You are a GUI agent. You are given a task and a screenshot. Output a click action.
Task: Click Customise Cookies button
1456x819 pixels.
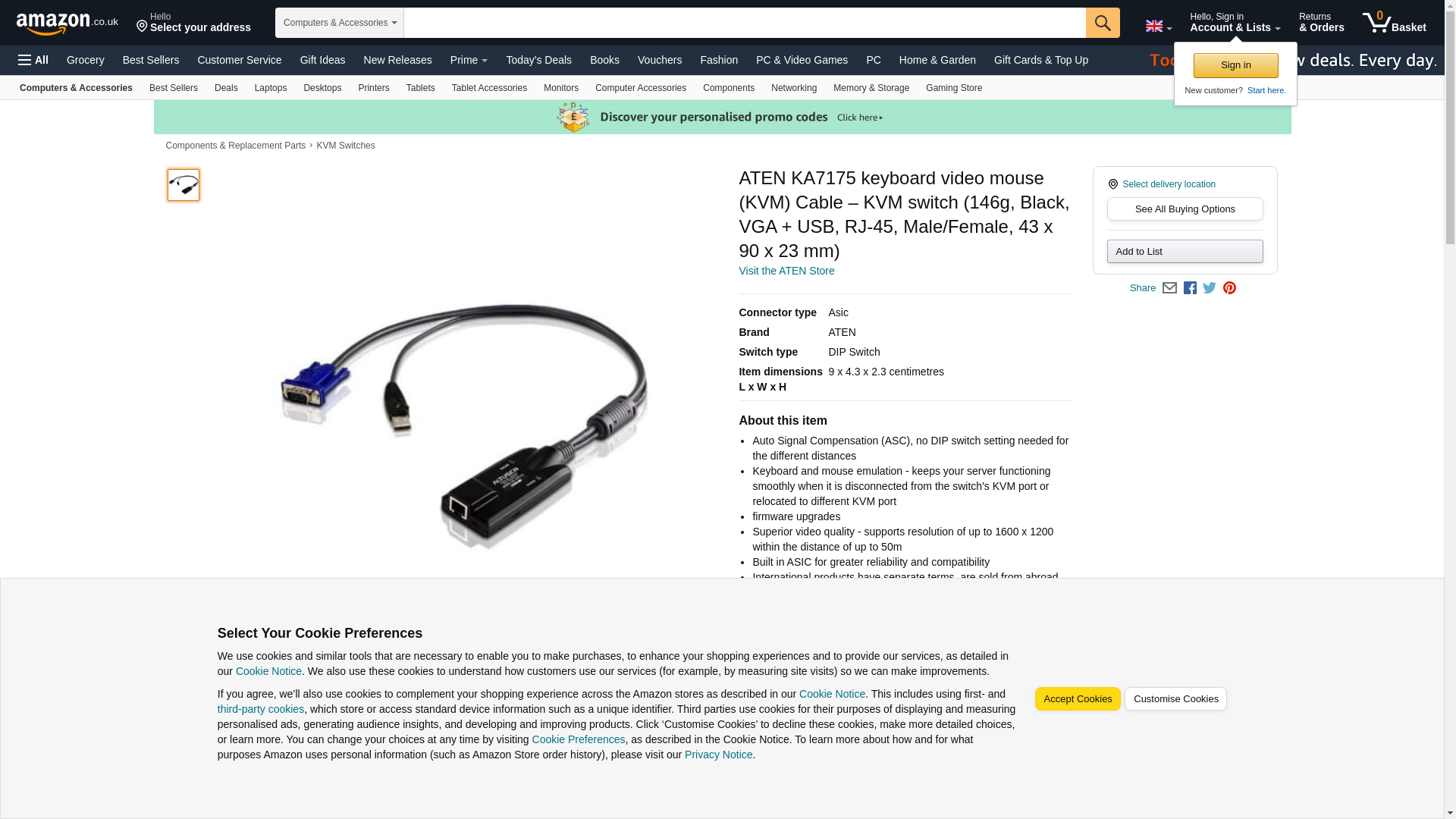[x=1175, y=699]
